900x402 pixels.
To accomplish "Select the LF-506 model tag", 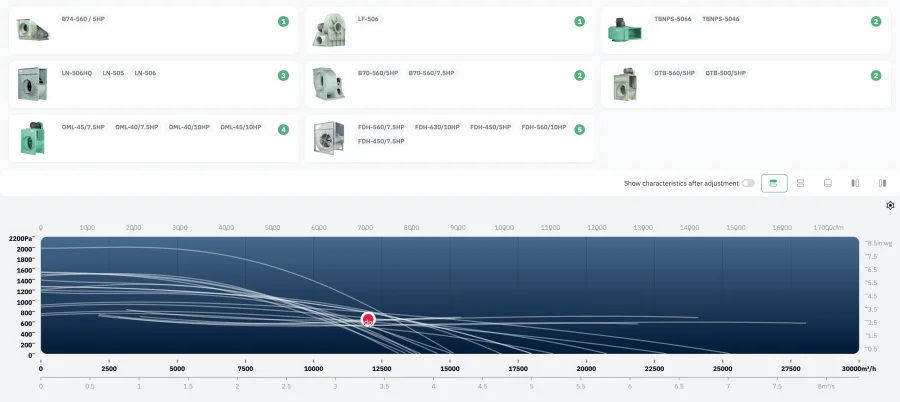I will click(x=368, y=19).
